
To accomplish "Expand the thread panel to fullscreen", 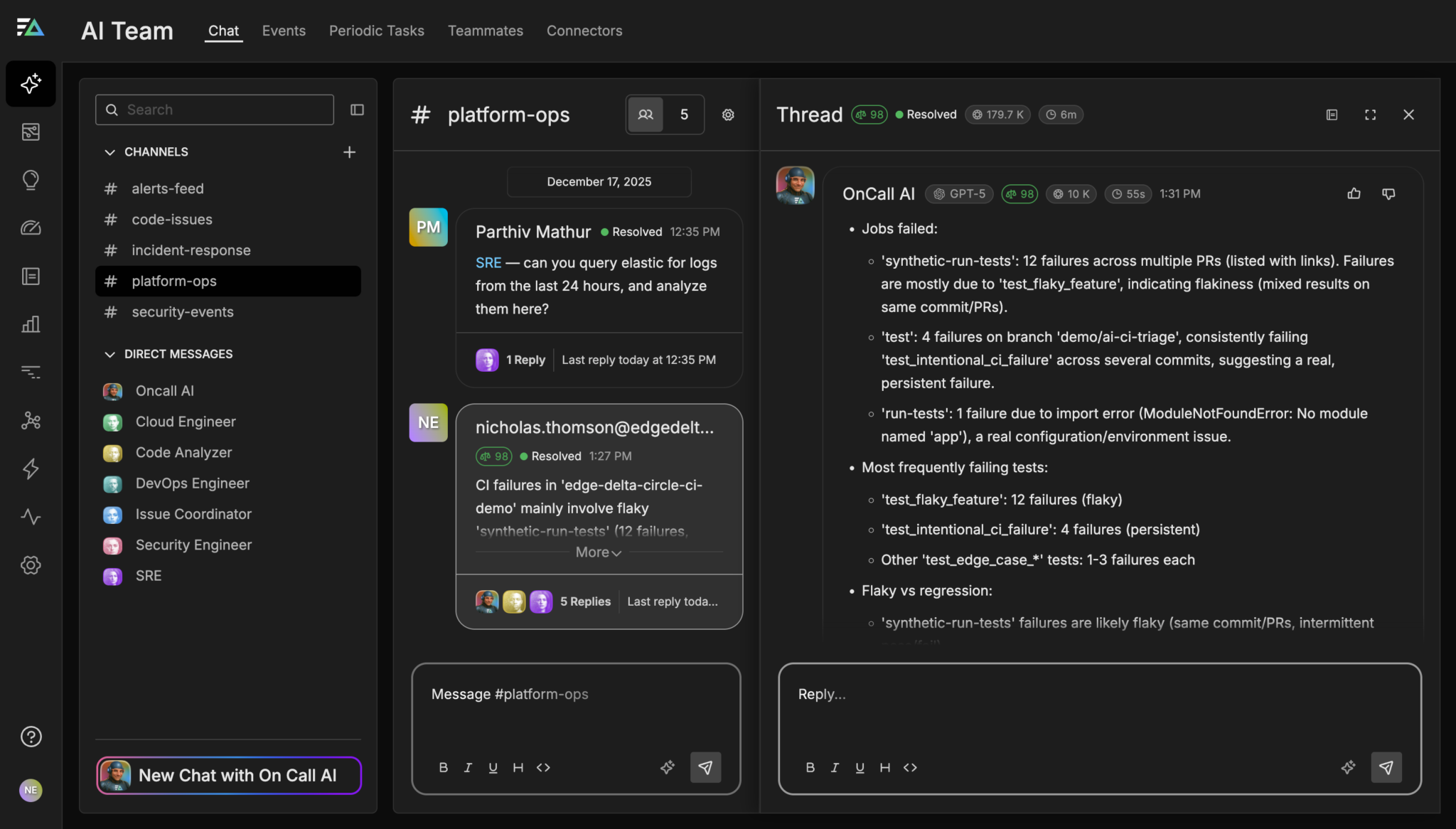I will pyautogui.click(x=1371, y=114).
